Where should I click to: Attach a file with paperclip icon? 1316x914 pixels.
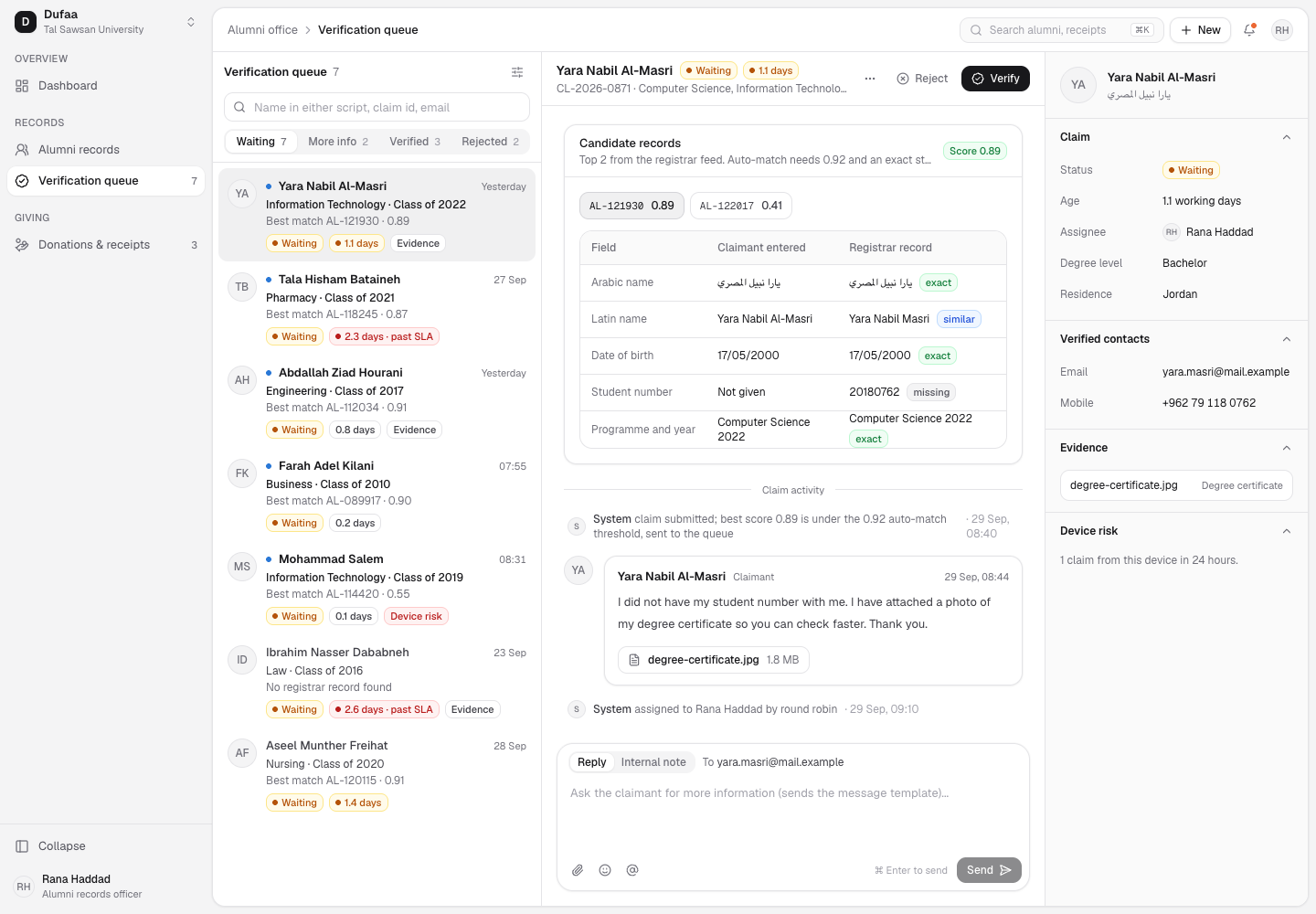pyautogui.click(x=578, y=870)
